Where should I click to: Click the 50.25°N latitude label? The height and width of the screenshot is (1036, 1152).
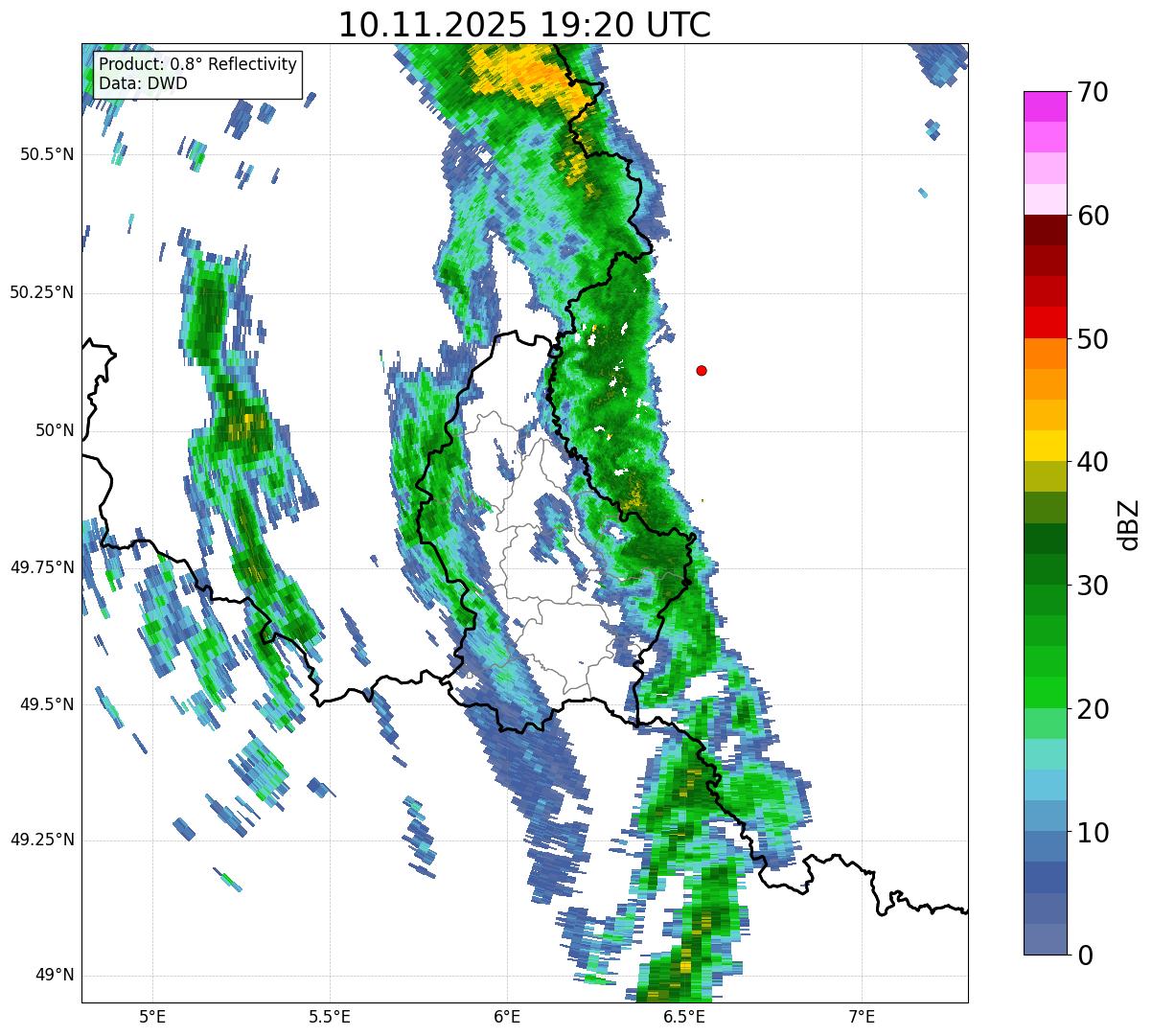[x=42, y=292]
